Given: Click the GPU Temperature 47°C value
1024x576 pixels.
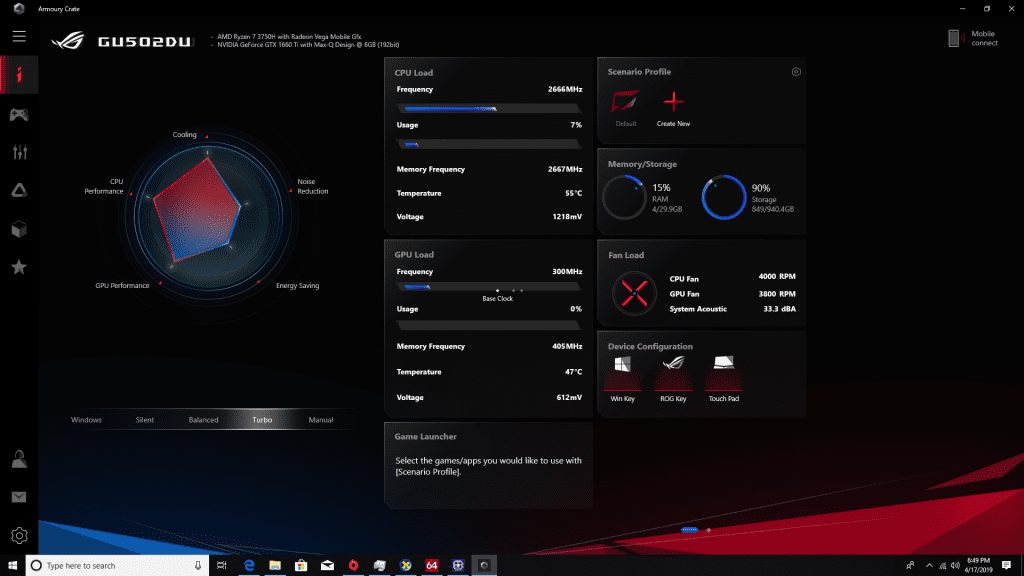Looking at the screenshot, I should [x=573, y=372].
